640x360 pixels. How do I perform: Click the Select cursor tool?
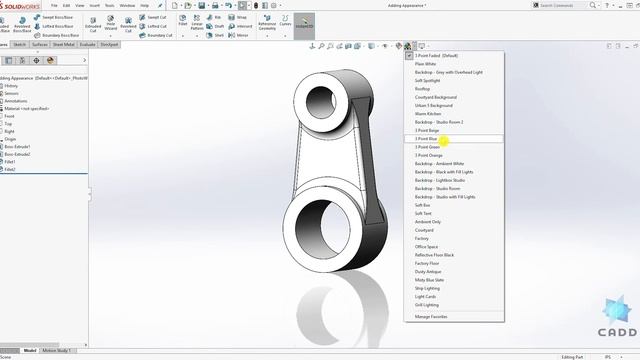pos(242,6)
